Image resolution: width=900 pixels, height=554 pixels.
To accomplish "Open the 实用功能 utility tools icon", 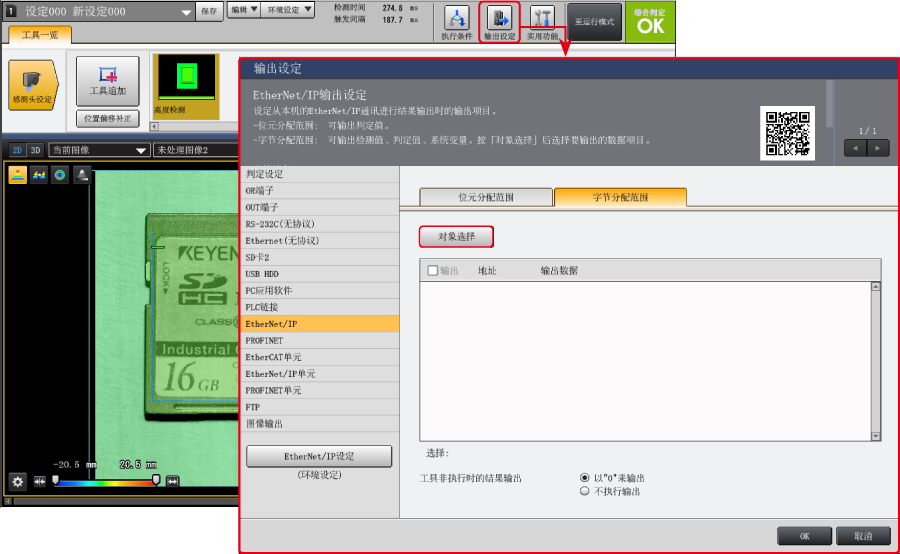I will pos(542,21).
